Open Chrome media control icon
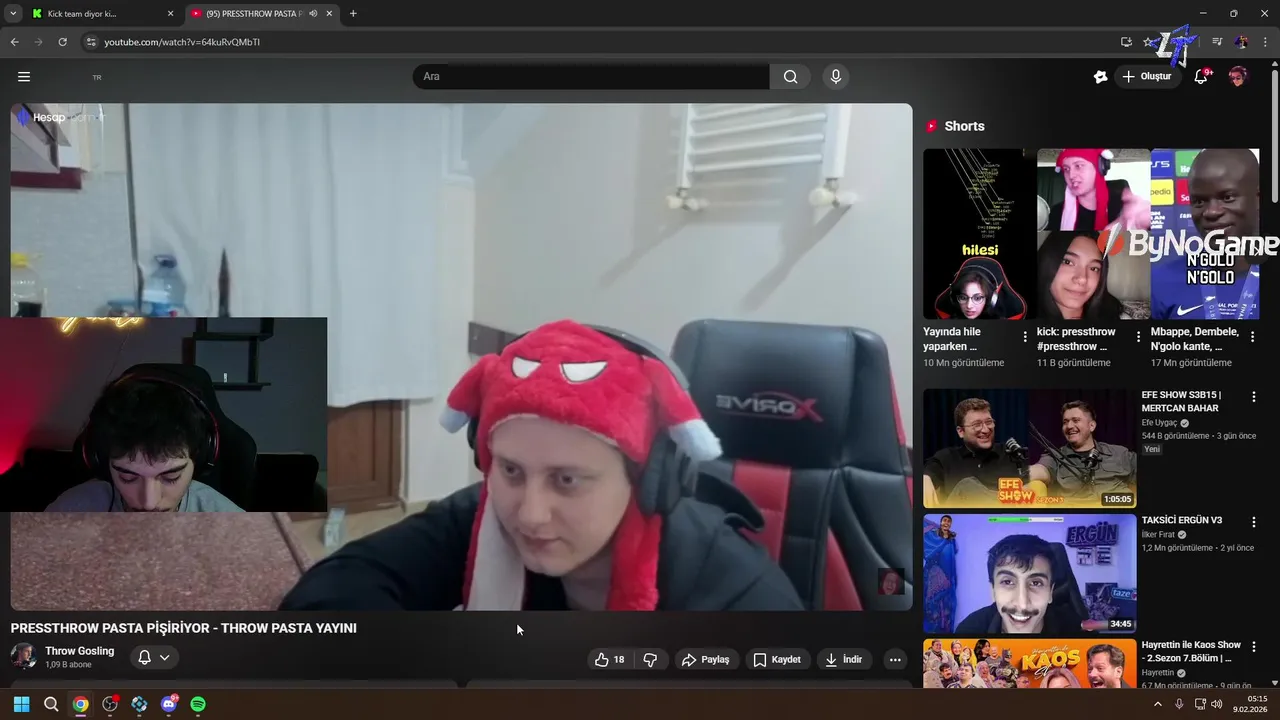Screen dimensions: 1280x720 point(1217,42)
